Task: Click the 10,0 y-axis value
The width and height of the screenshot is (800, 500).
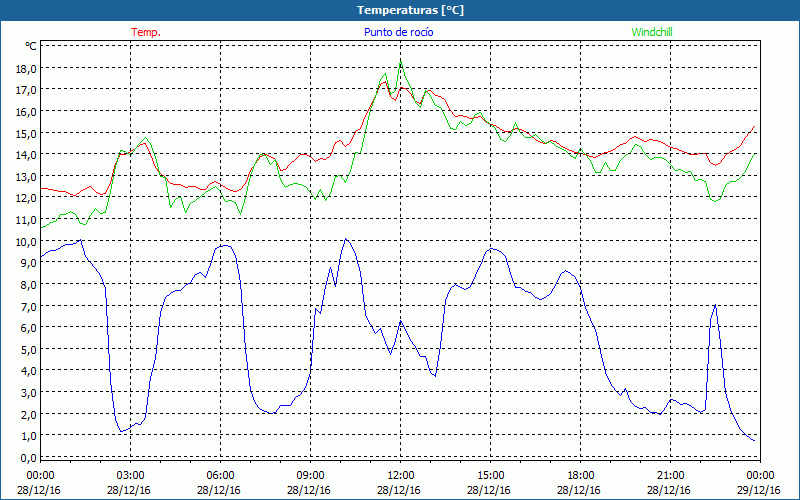Action: (28, 242)
